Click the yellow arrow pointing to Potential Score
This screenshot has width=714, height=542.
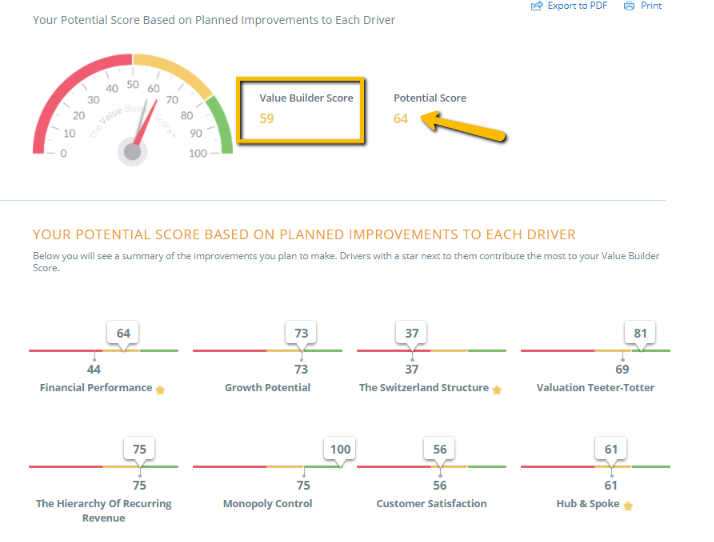tap(463, 127)
